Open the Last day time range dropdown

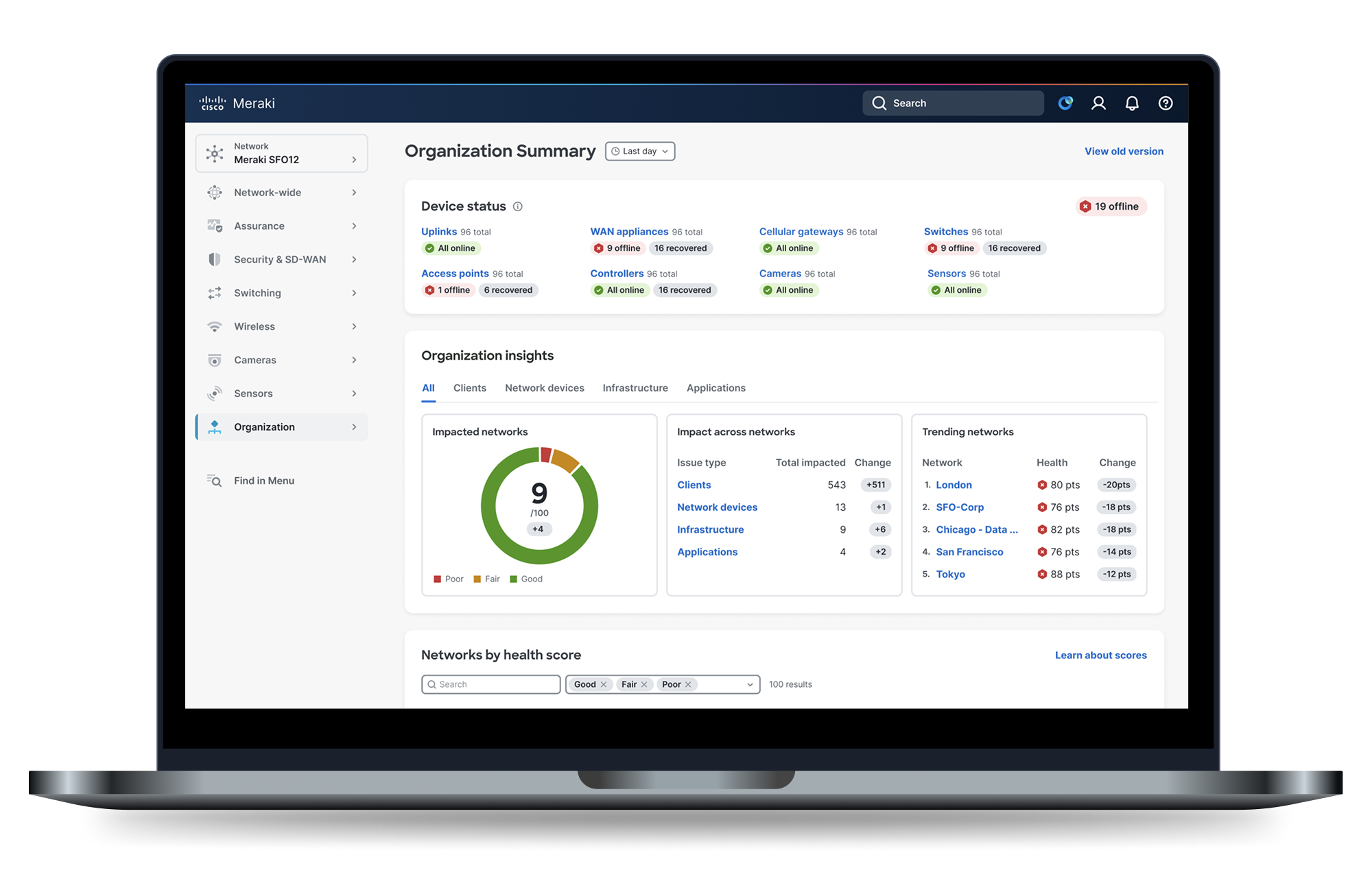tap(639, 152)
